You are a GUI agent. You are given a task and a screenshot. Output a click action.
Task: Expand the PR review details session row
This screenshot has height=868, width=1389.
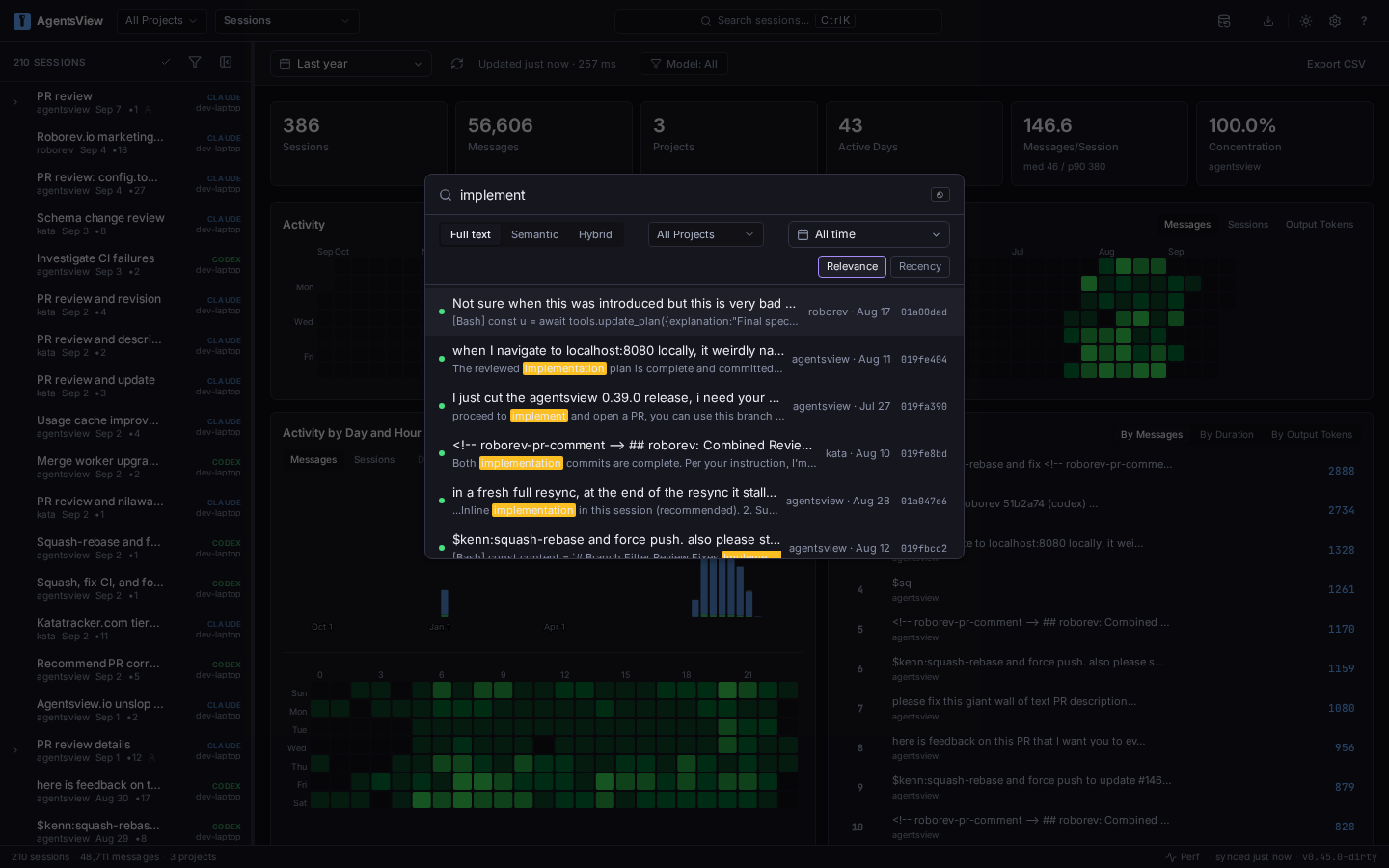15,750
